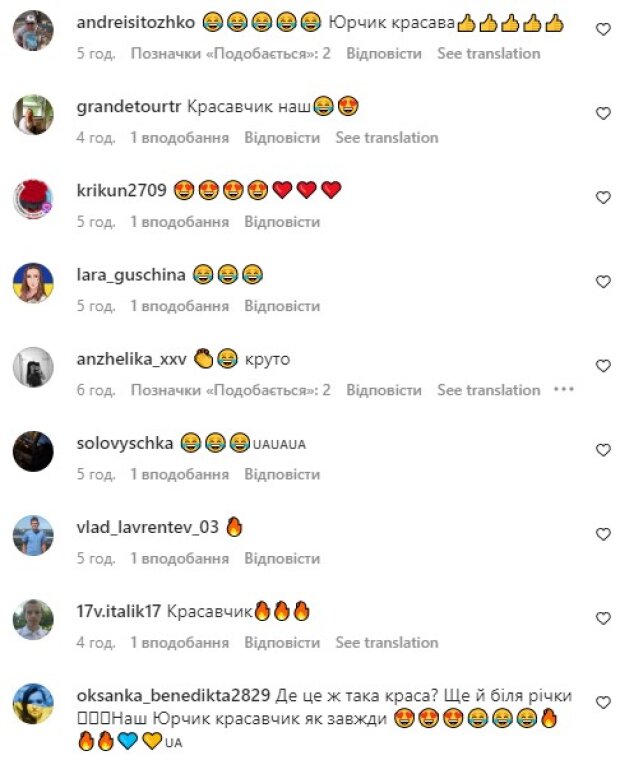Reply to the andreisitozhko comment
This screenshot has width=620, height=760.
(383, 53)
